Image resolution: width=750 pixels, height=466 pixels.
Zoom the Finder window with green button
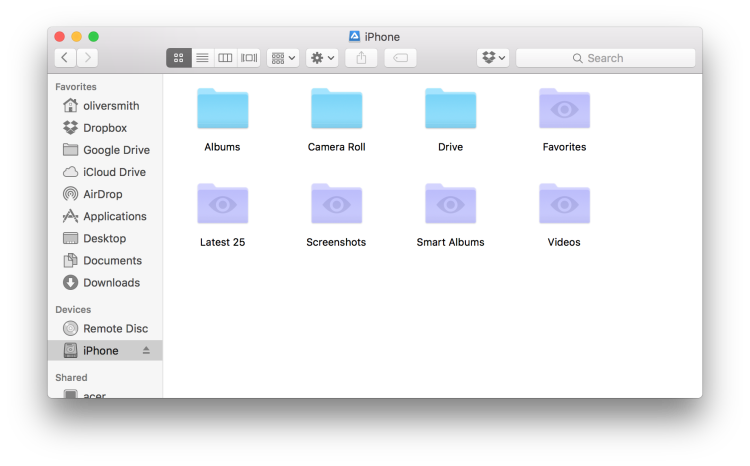point(94,36)
